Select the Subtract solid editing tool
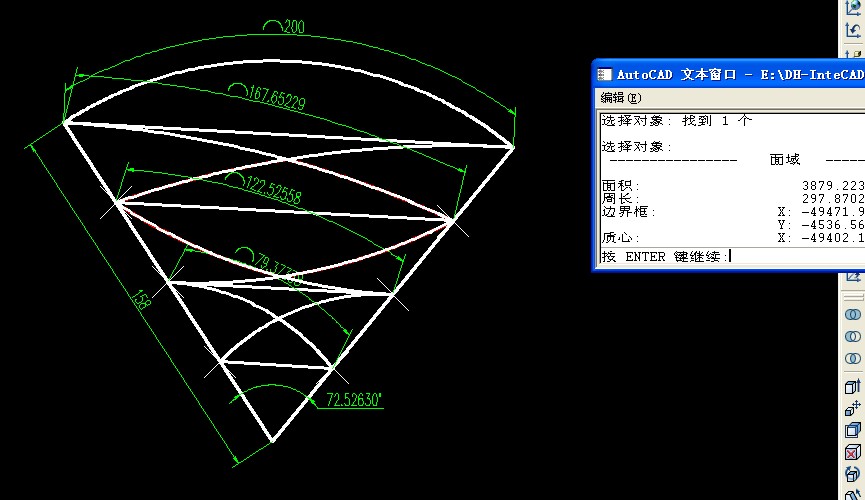 [852, 337]
